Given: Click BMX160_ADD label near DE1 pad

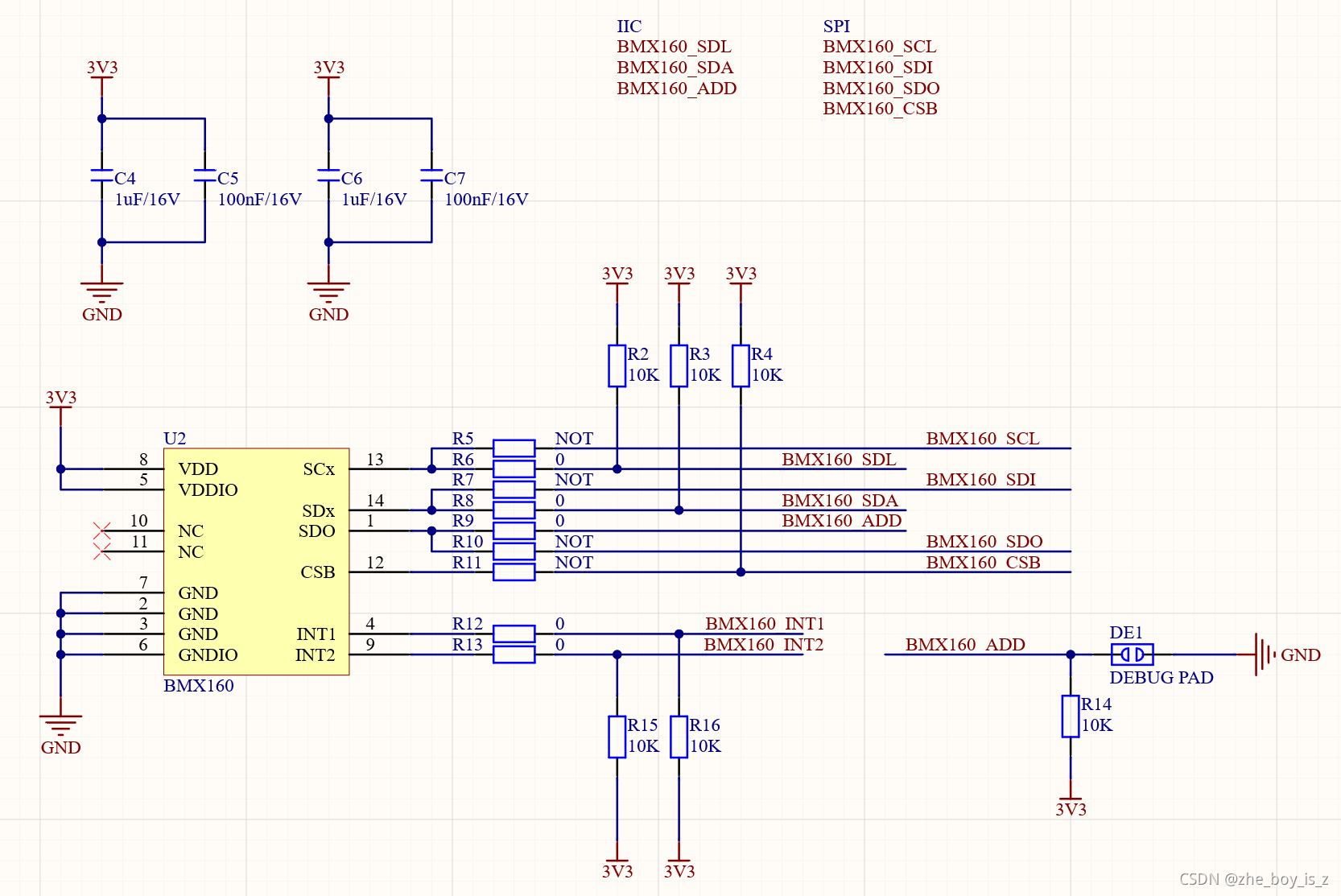Looking at the screenshot, I should [965, 645].
